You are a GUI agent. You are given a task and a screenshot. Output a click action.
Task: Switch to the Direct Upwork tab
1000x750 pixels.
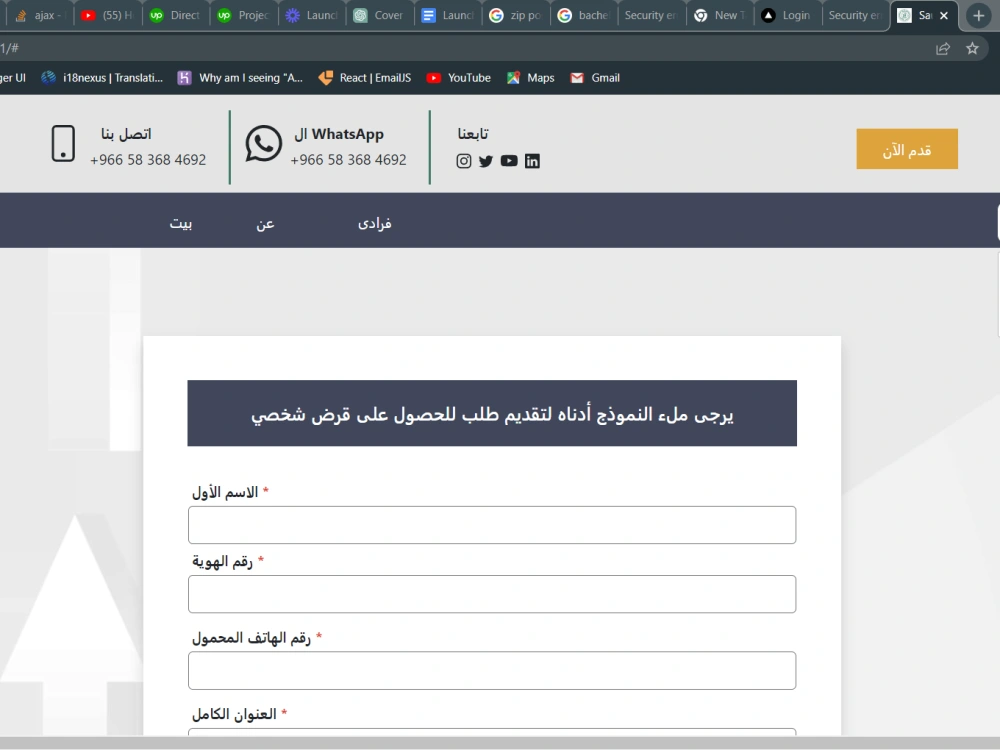tap(174, 15)
